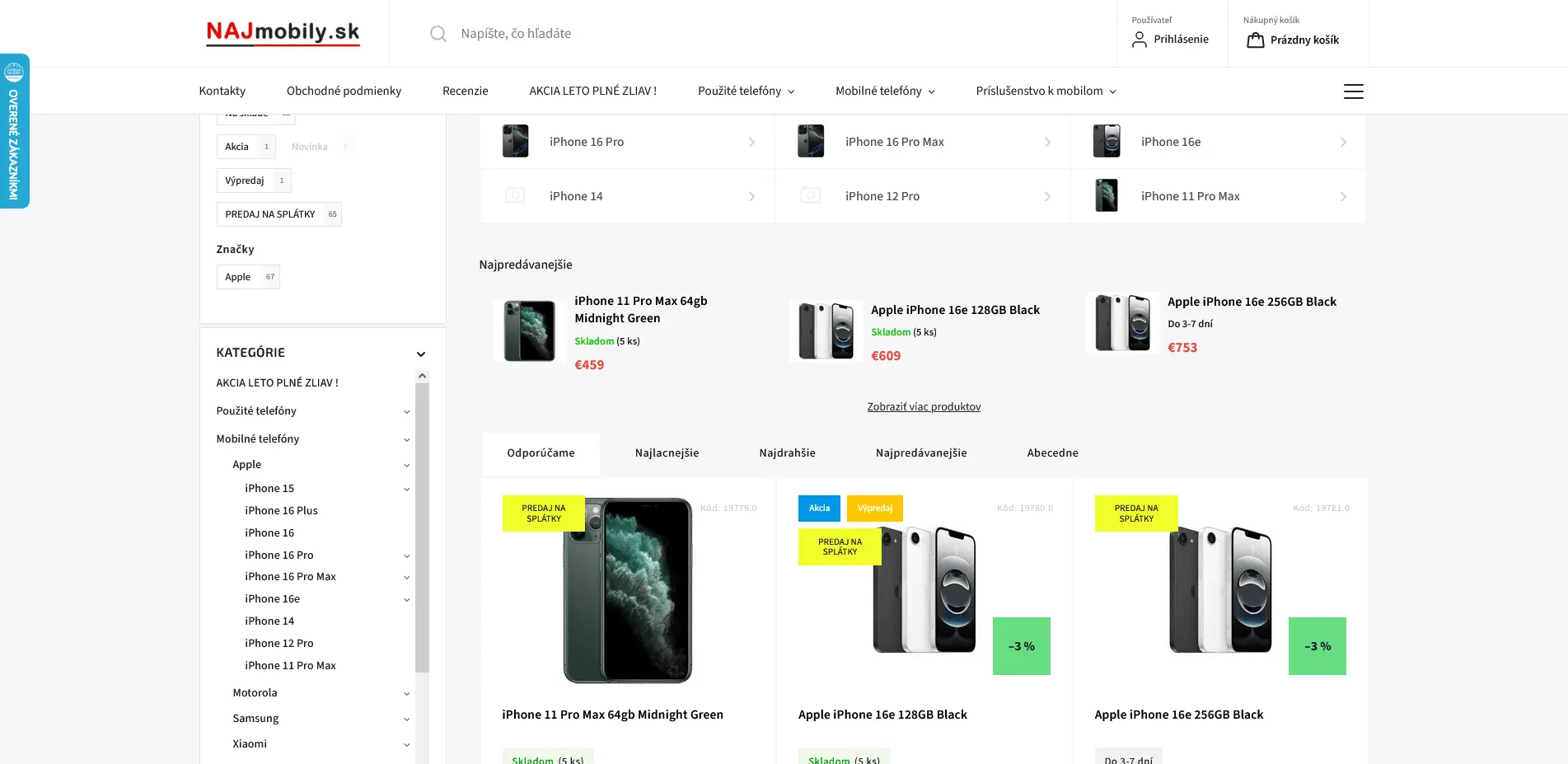This screenshot has width=1568, height=764.
Task: Click arrow on iPhone 11 Pro Max tile
Action: point(1343,197)
